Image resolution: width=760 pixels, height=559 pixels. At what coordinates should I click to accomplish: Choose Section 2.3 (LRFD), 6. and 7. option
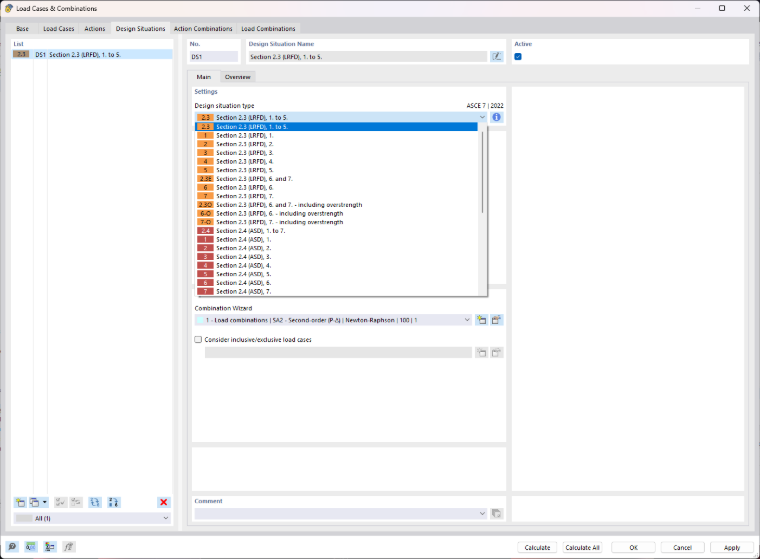point(337,179)
